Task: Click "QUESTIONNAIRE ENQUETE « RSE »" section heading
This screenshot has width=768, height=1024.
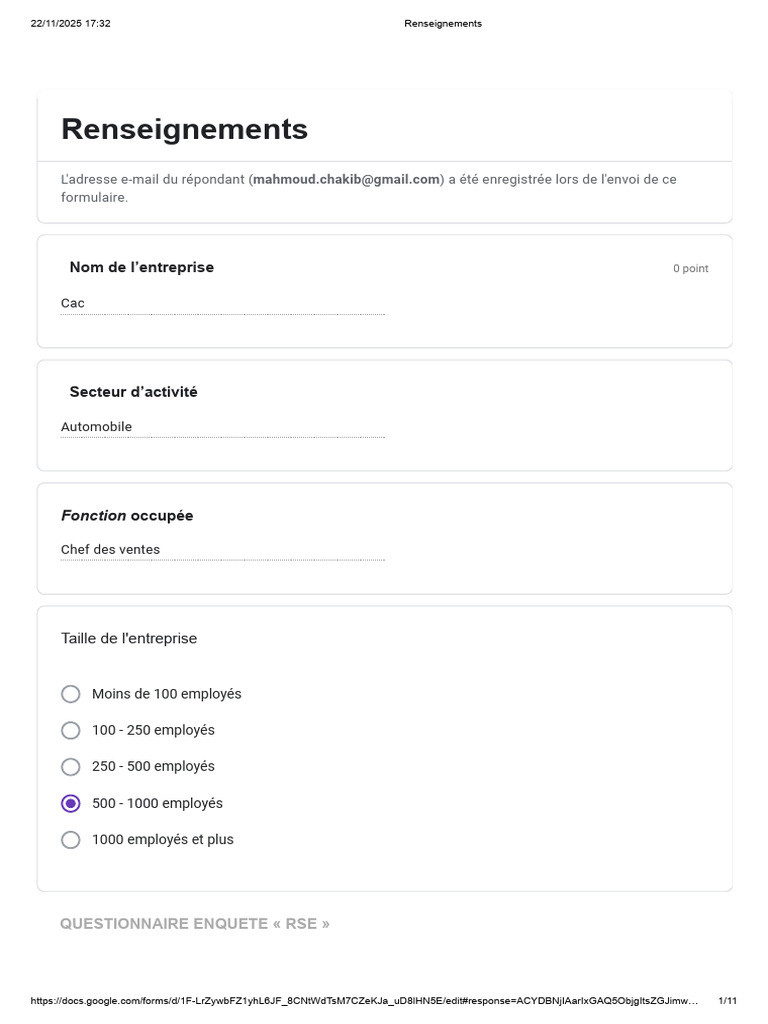Action: pos(195,923)
